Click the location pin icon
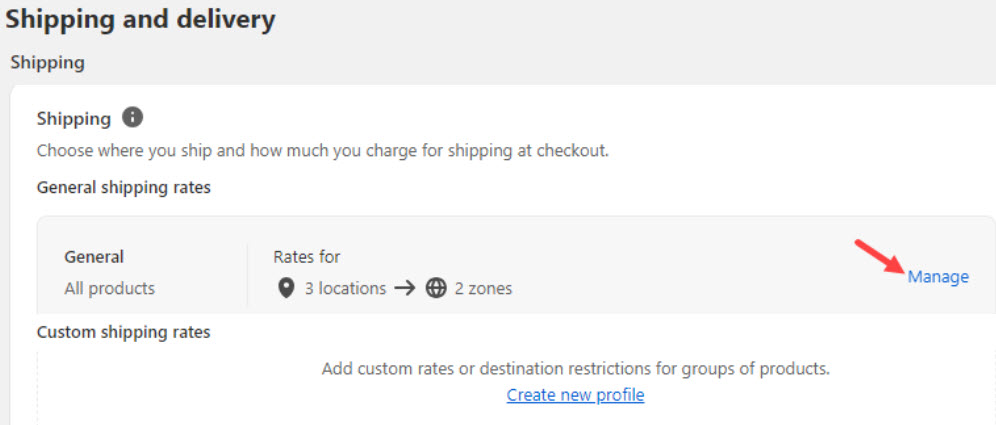This screenshot has height=425, width=996. point(286,288)
